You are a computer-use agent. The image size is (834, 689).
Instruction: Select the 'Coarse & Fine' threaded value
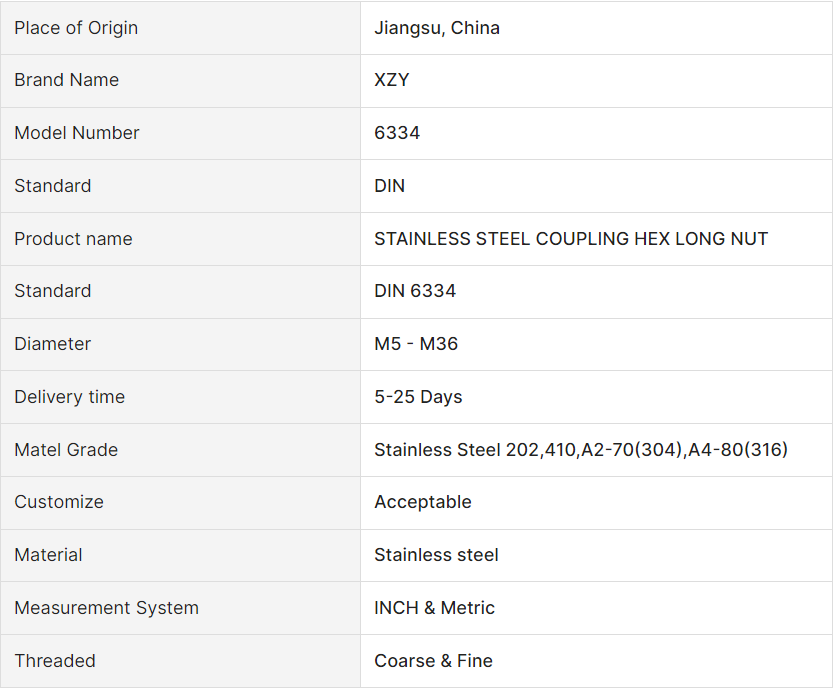click(x=433, y=661)
